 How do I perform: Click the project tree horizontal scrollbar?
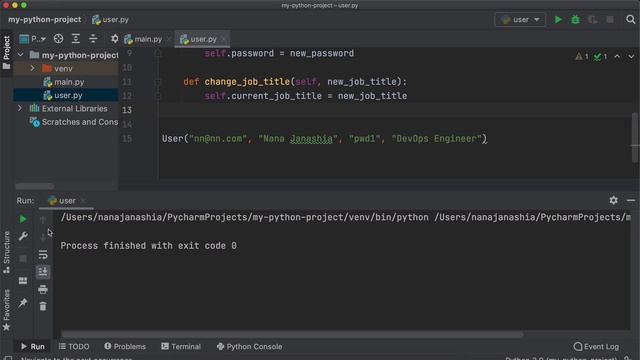coord(35,186)
